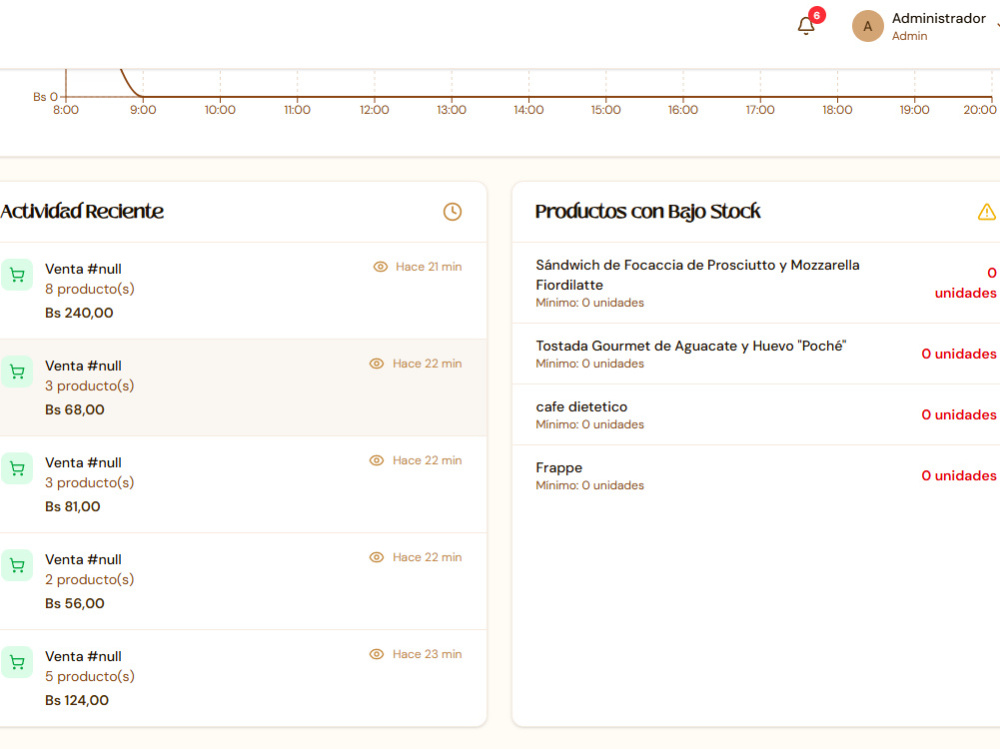
Task: Click the '0 unidades' value for cafe dietetico
Action: (959, 415)
